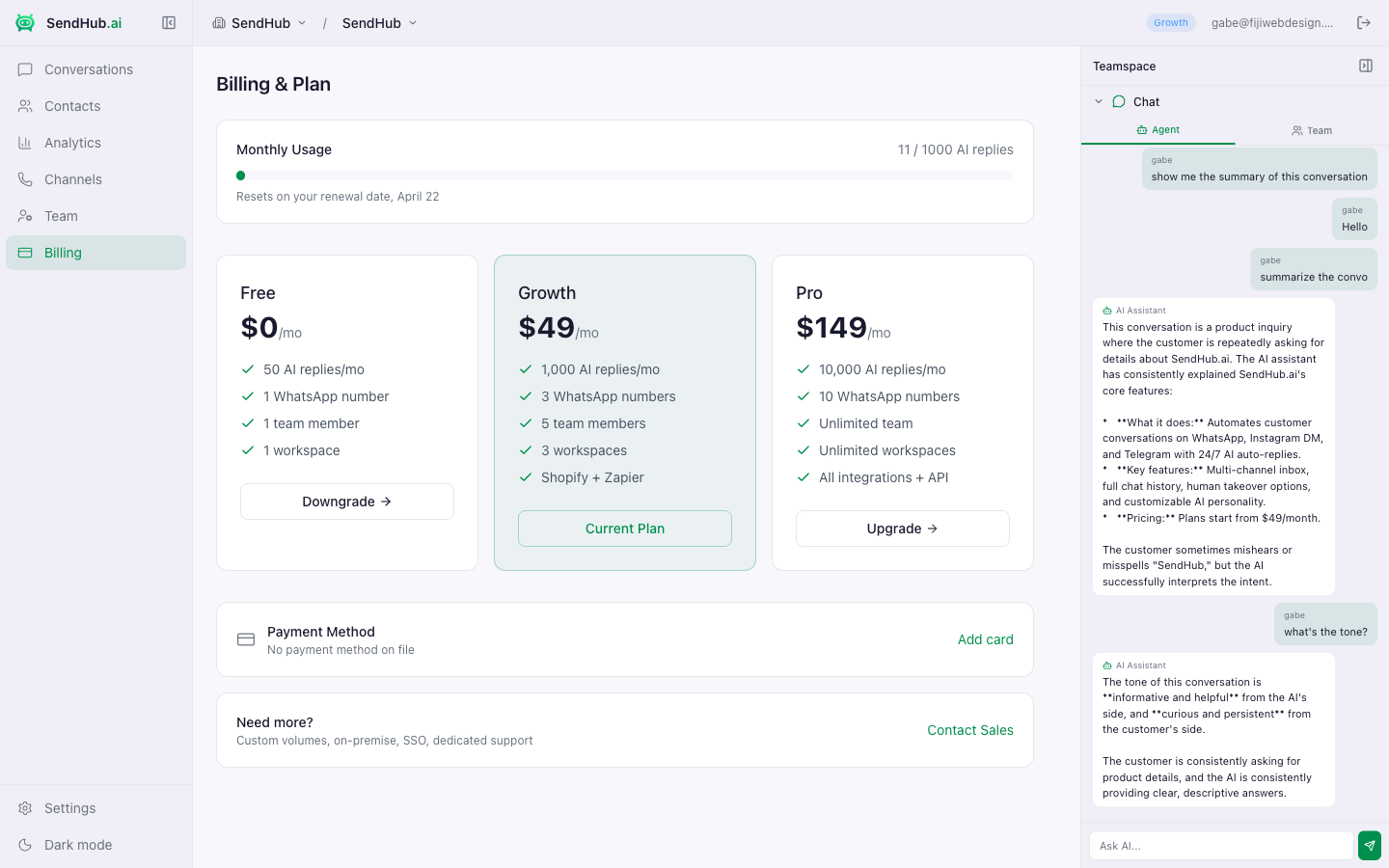Switch to the Team chat tab
This screenshot has height=868, width=1389.
click(x=1312, y=131)
